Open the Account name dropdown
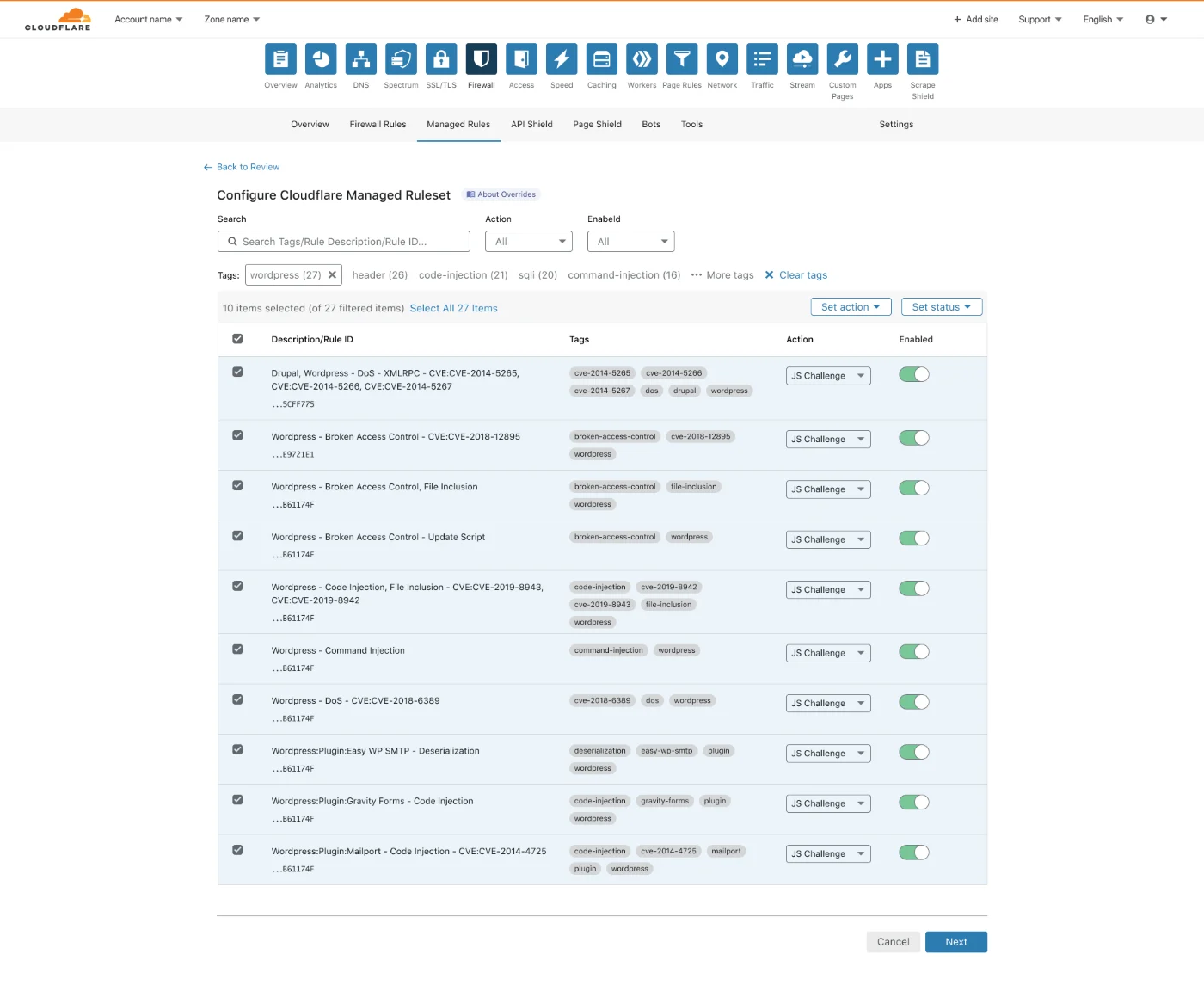The width and height of the screenshot is (1204, 991). pos(149,20)
